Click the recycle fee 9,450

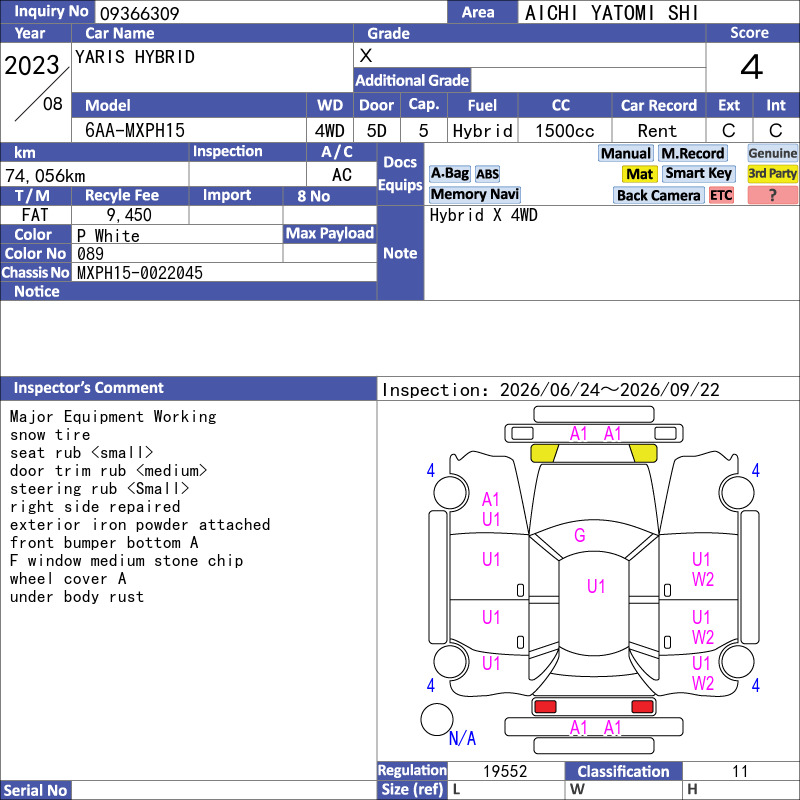[x=129, y=215]
